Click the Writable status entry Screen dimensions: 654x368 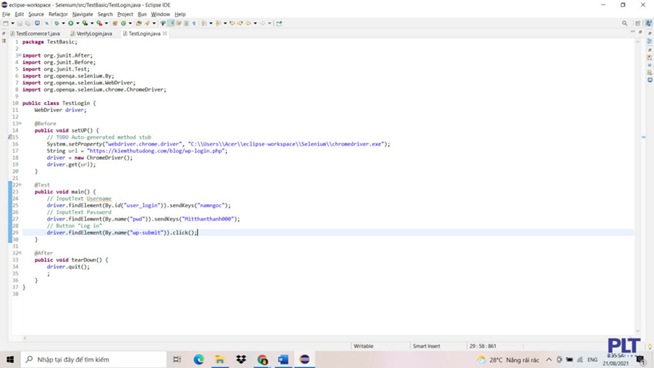point(364,346)
